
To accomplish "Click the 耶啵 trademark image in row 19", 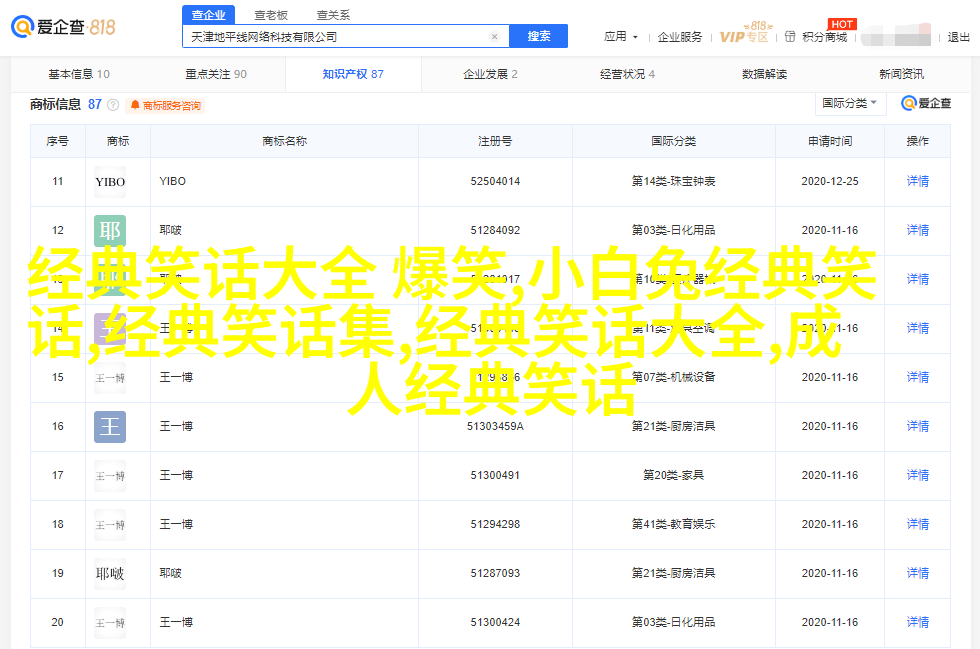I will (x=110, y=574).
